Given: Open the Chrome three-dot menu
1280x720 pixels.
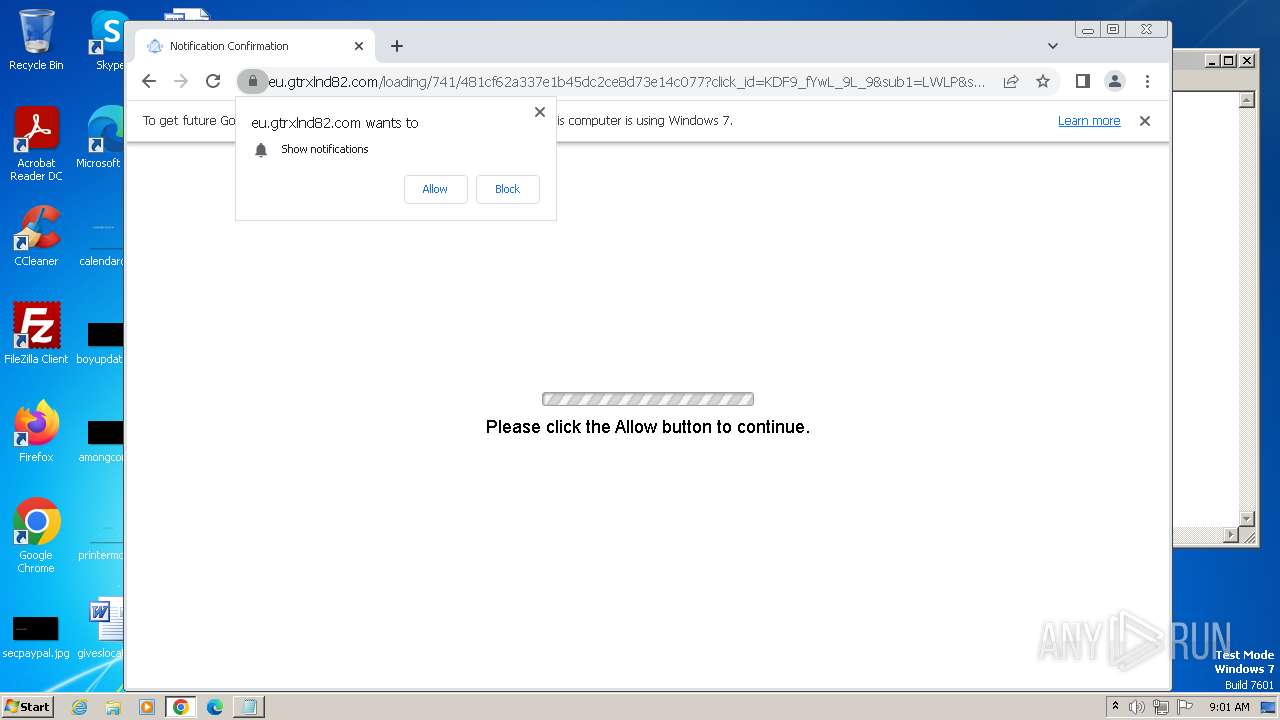Looking at the screenshot, I should [x=1147, y=81].
